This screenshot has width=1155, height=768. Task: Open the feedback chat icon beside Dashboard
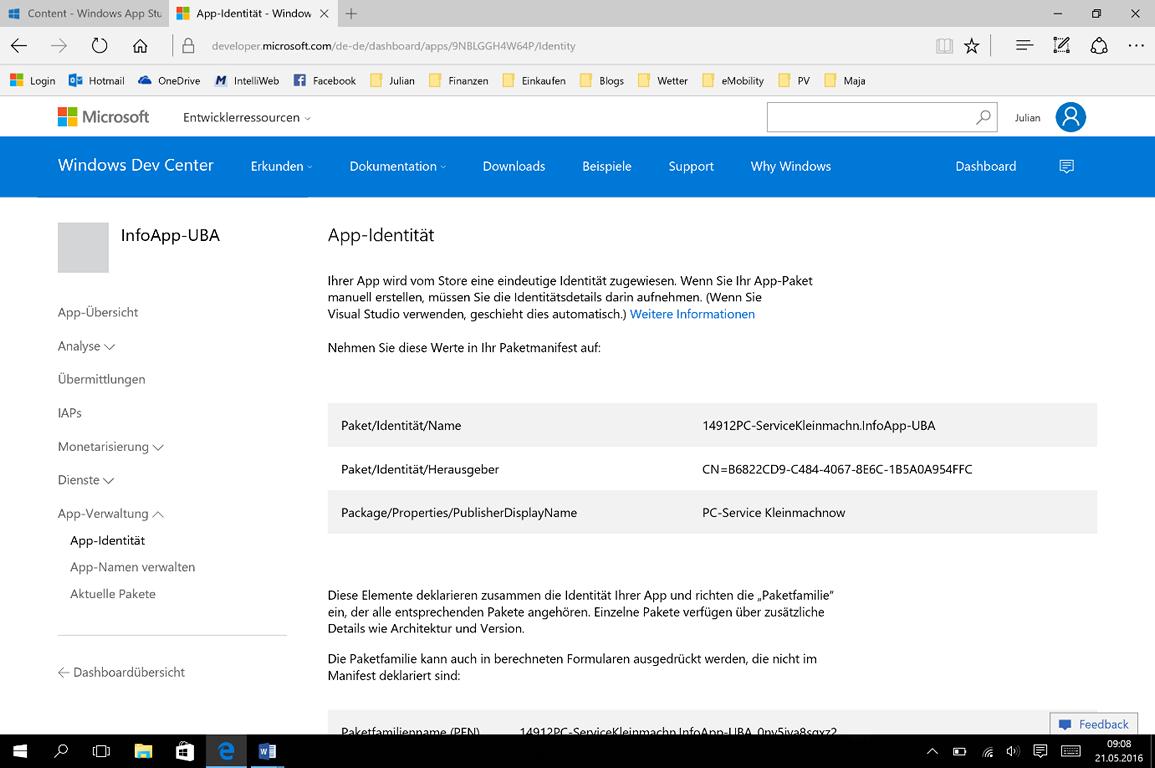click(1066, 166)
